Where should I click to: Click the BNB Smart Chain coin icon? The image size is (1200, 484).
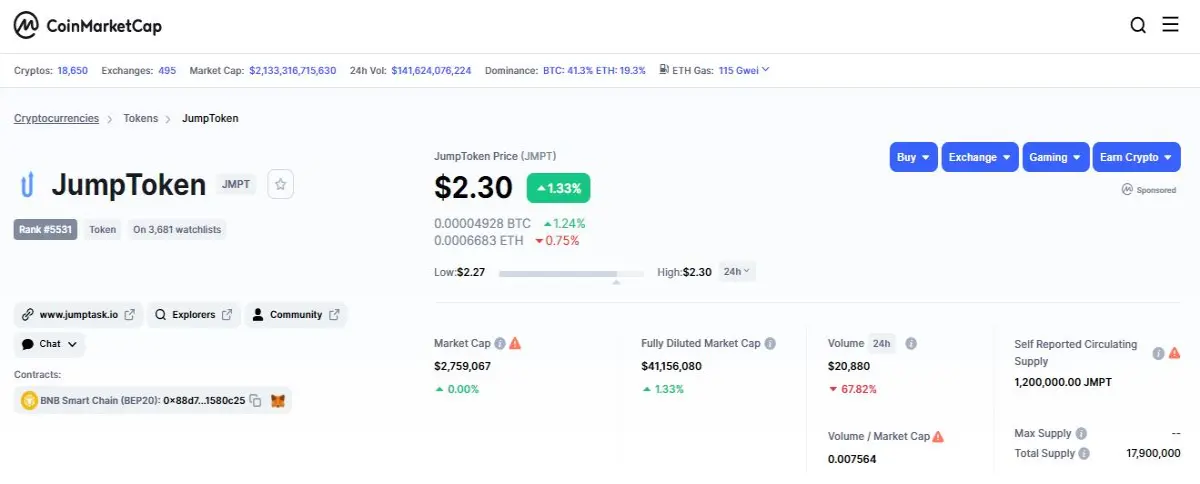(29, 400)
